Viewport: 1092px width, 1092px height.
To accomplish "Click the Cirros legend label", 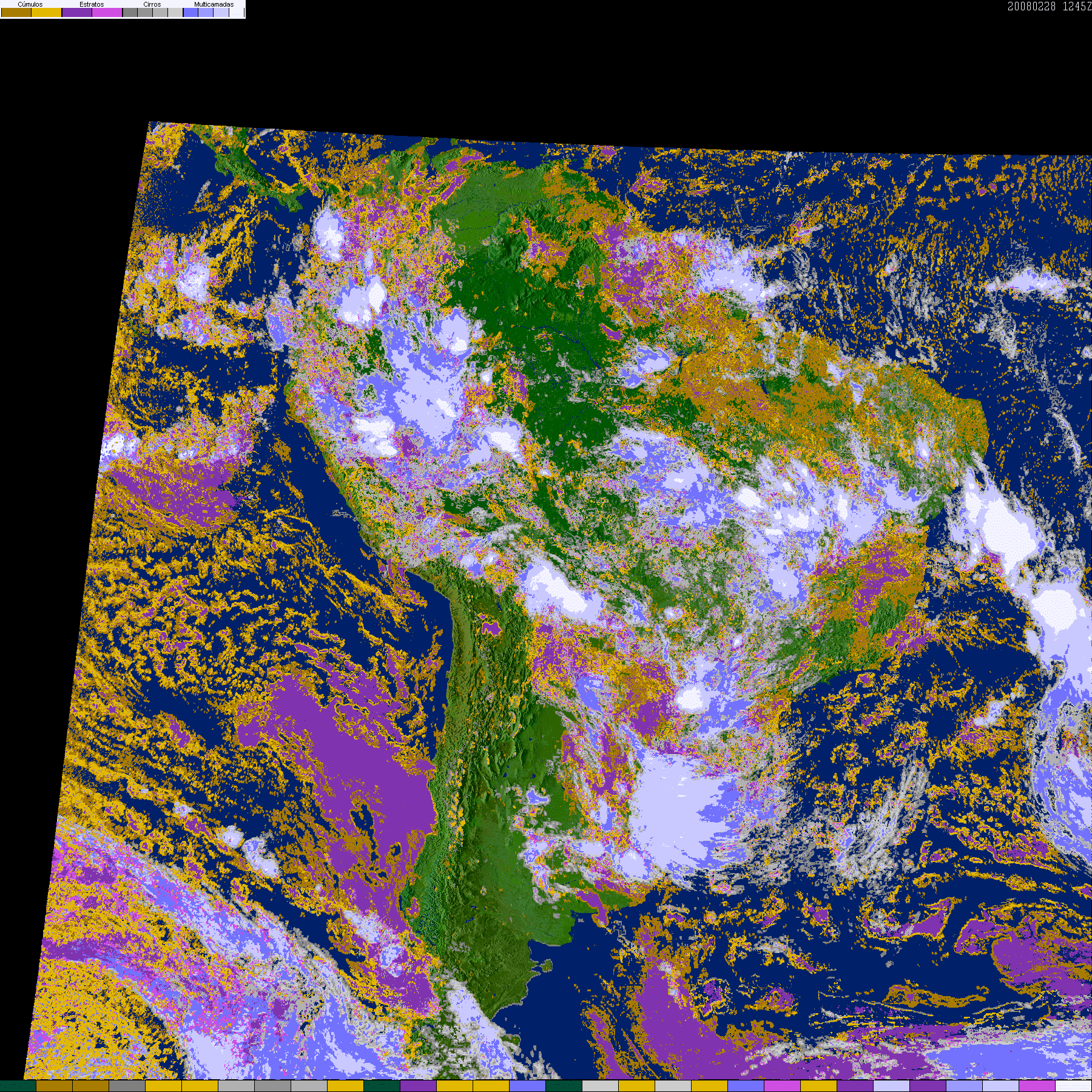I will coord(152,4).
